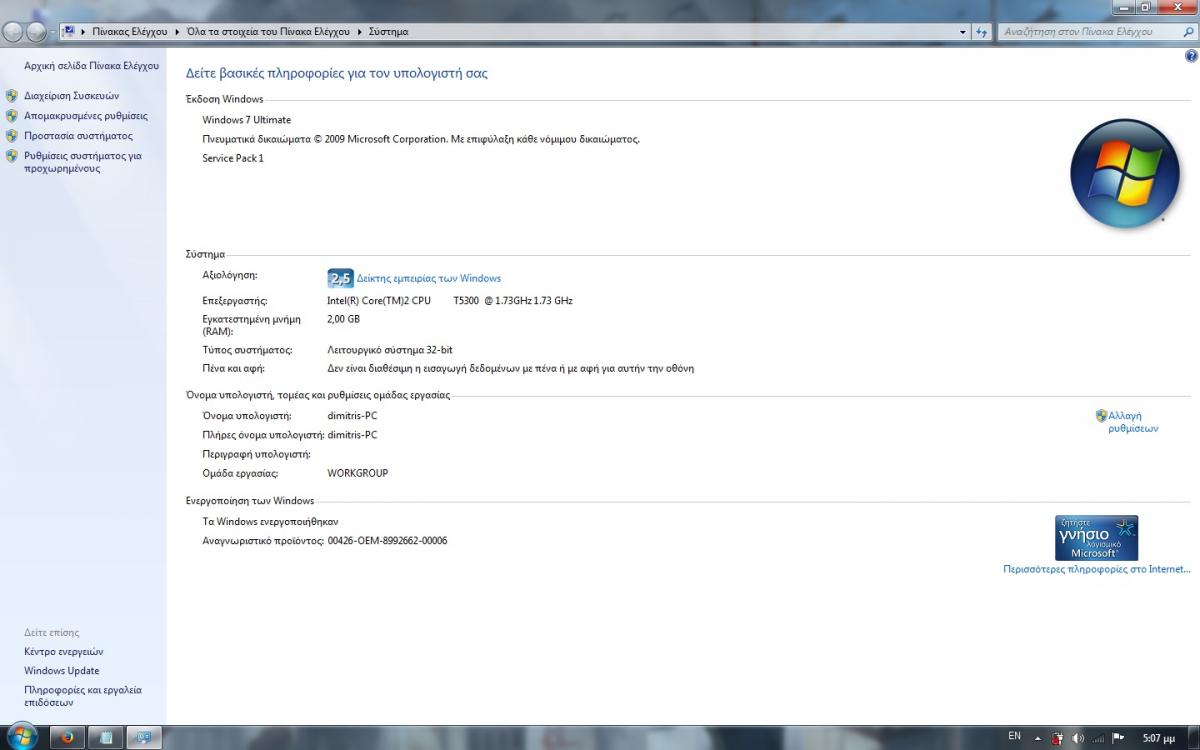Image resolution: width=1200 pixels, height=750 pixels.
Task: Click the Service Pack 1 text
Action: tap(233, 158)
